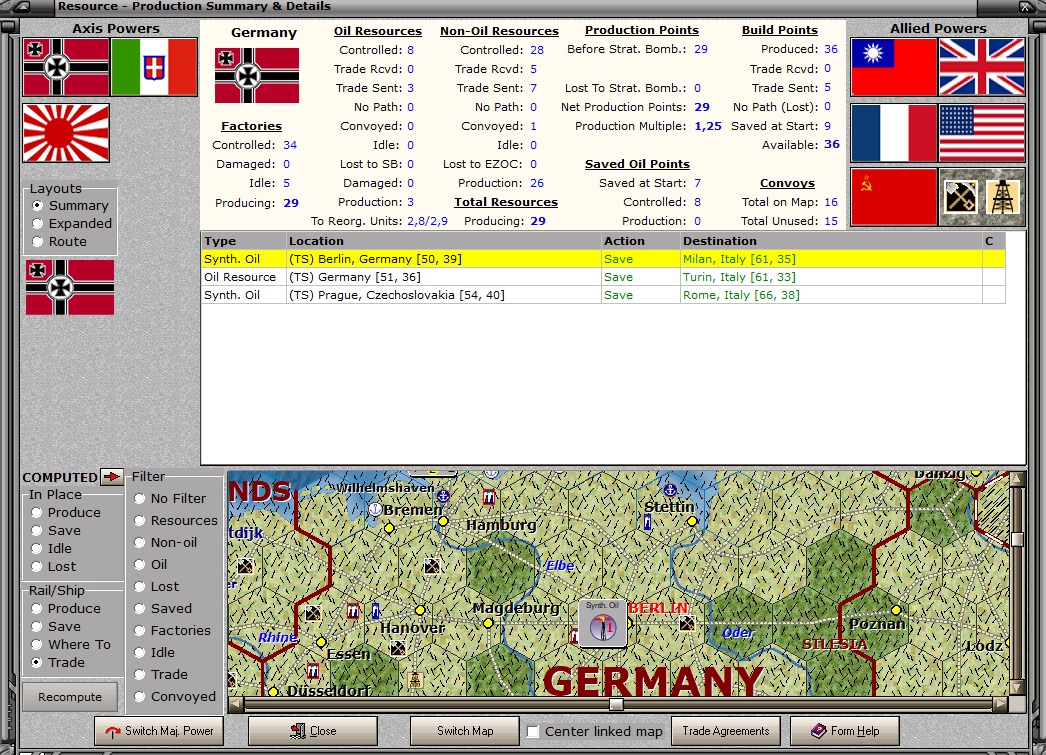
Task: Click the Bremen port anchor icon on map
Action: [376, 510]
